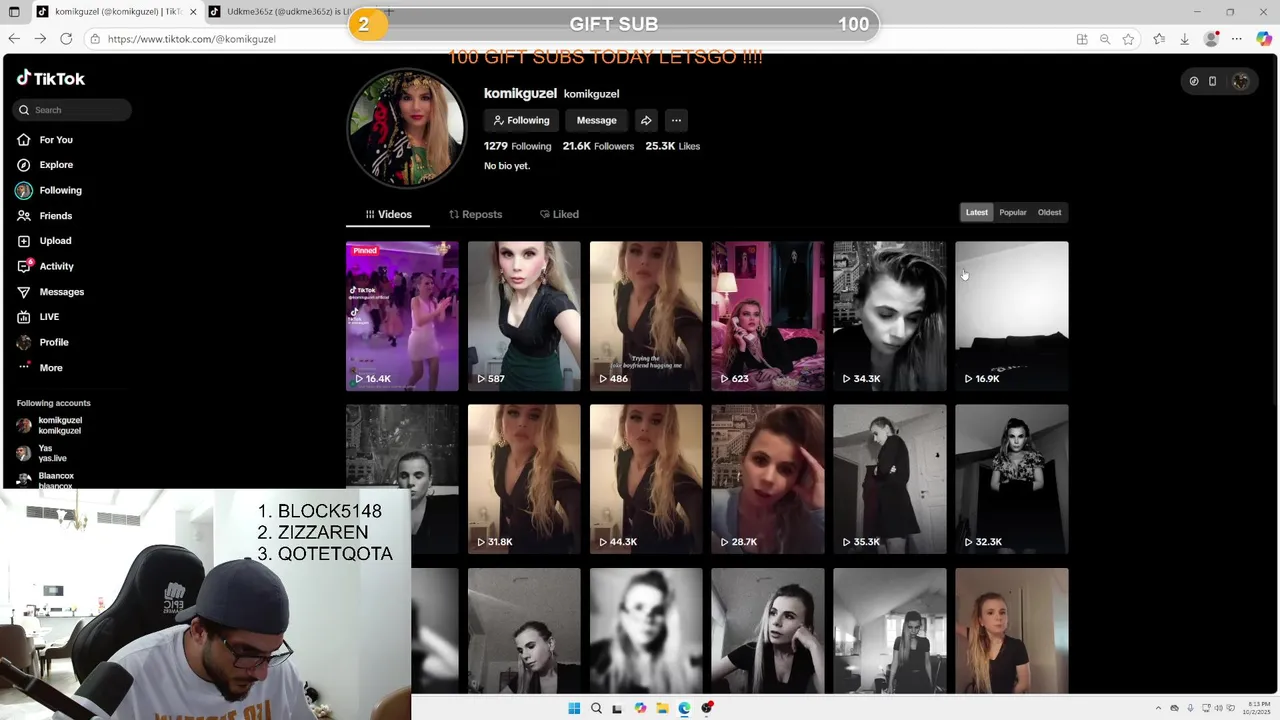This screenshot has width=1280, height=720.
Task: Switch to the Videos tab
Action: [x=388, y=214]
